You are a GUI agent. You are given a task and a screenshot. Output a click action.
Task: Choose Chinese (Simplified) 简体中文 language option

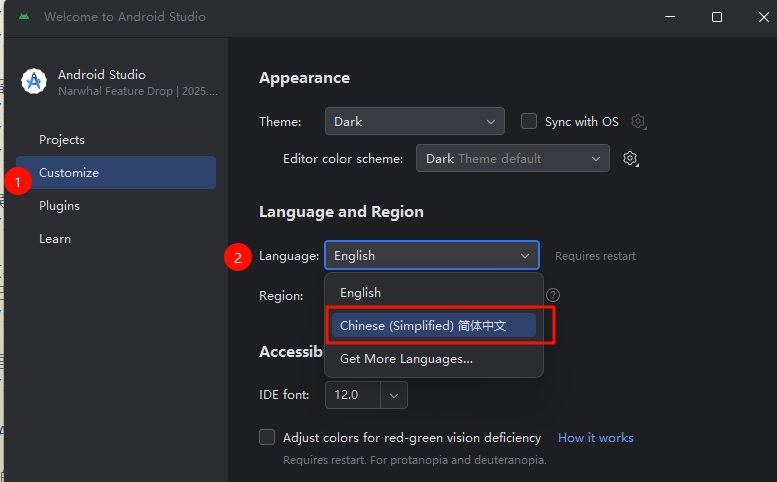pos(434,325)
